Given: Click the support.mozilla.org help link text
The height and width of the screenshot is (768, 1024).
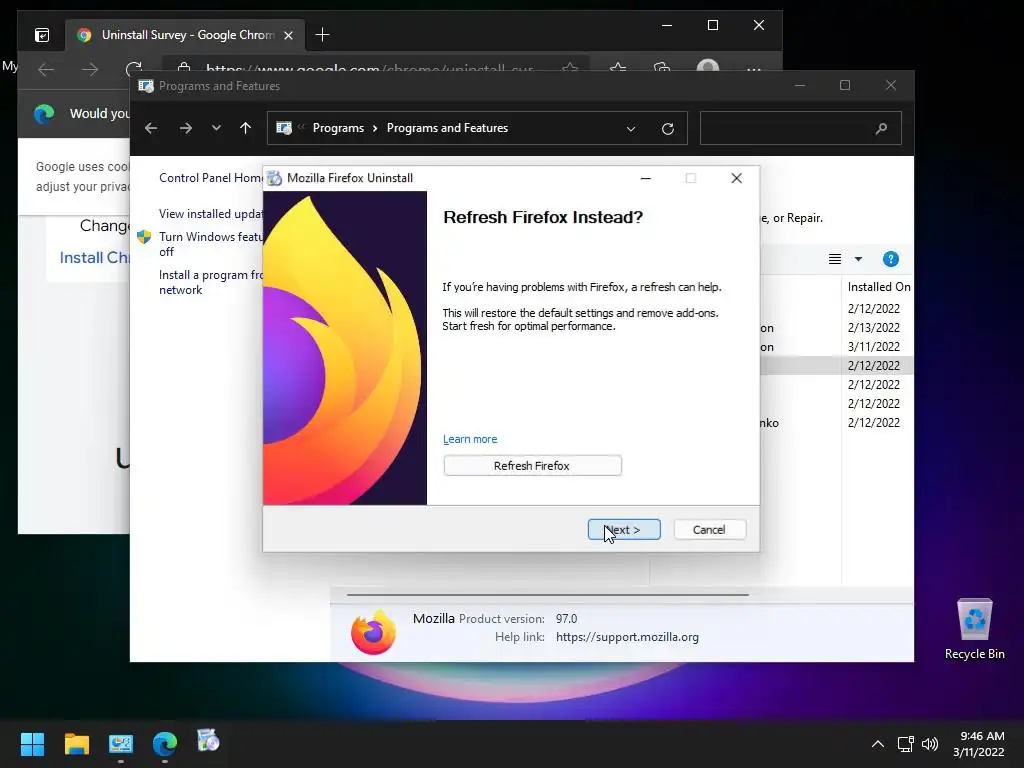Looking at the screenshot, I should (627, 637).
